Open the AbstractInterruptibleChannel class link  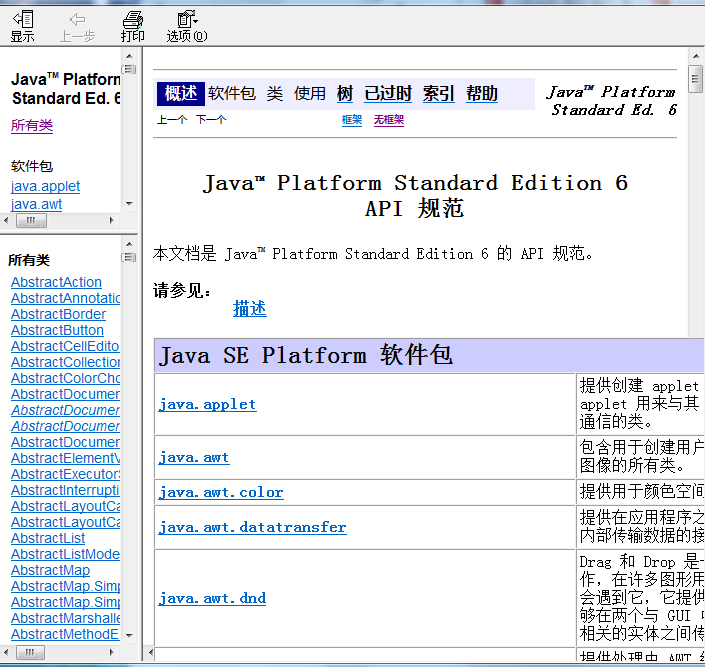pyautogui.click(x=65, y=490)
